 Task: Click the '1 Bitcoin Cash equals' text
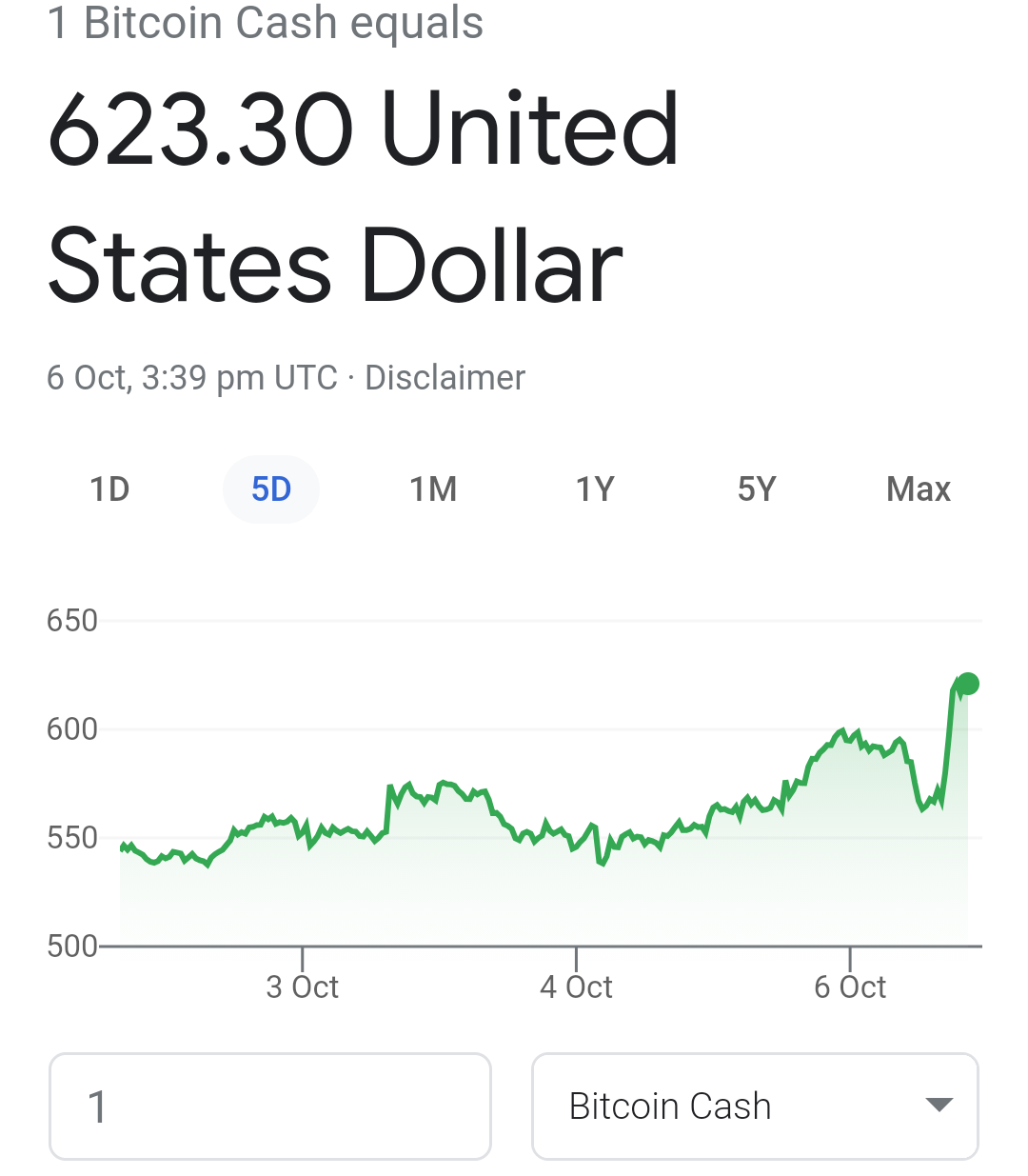266,23
